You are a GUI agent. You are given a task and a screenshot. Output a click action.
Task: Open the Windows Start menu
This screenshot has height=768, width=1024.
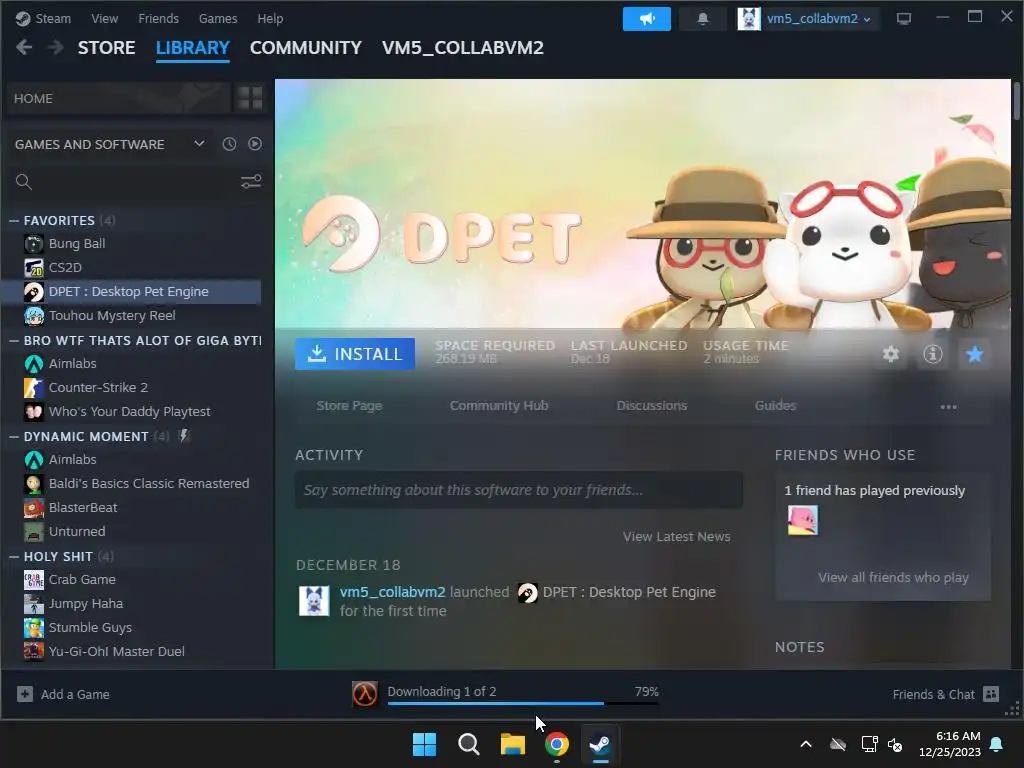pyautogui.click(x=424, y=744)
